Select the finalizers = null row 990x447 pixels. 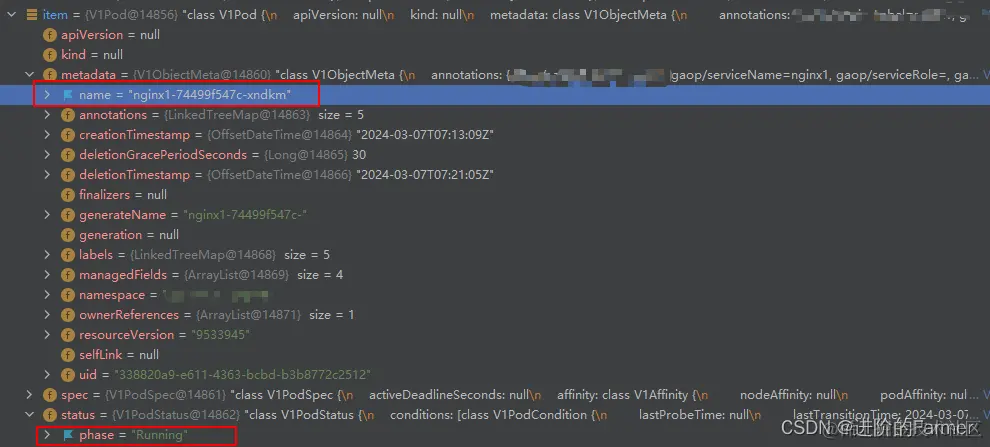tap(495, 195)
